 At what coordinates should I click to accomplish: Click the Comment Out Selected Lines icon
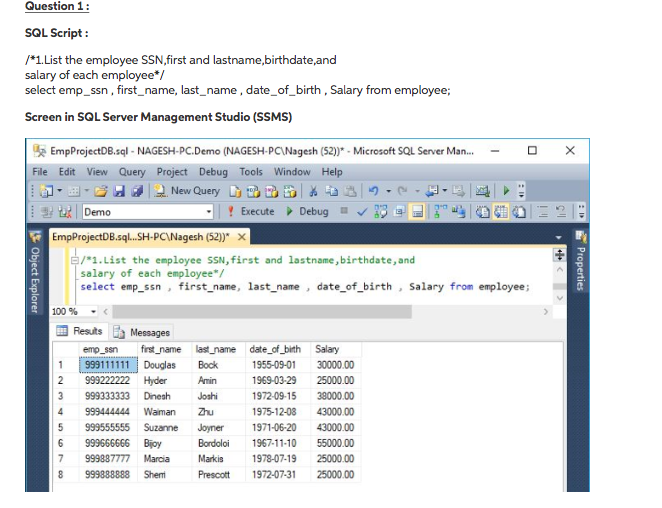click(x=543, y=212)
